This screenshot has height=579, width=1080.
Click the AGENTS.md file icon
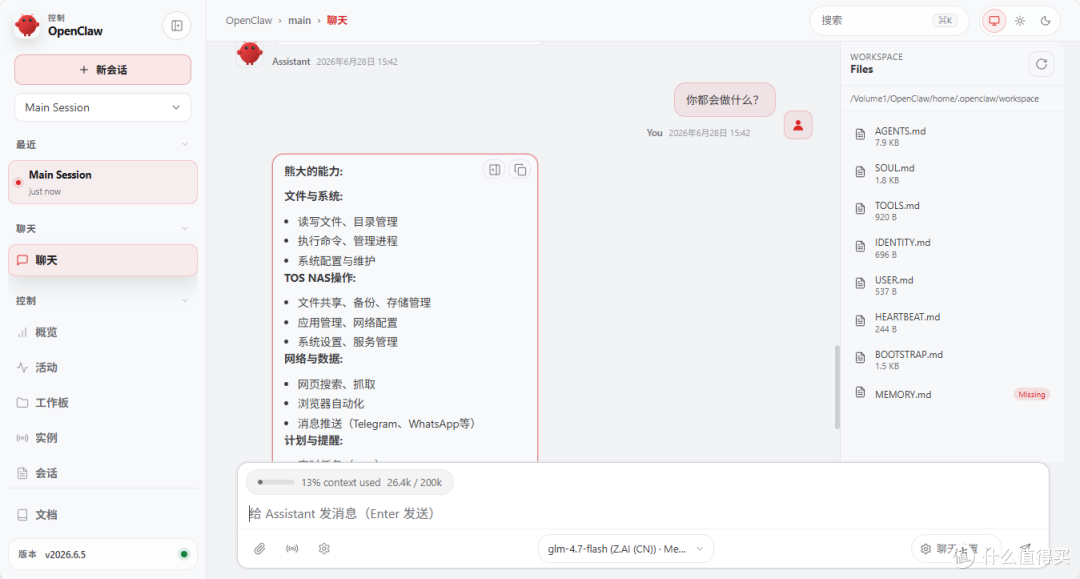point(860,134)
